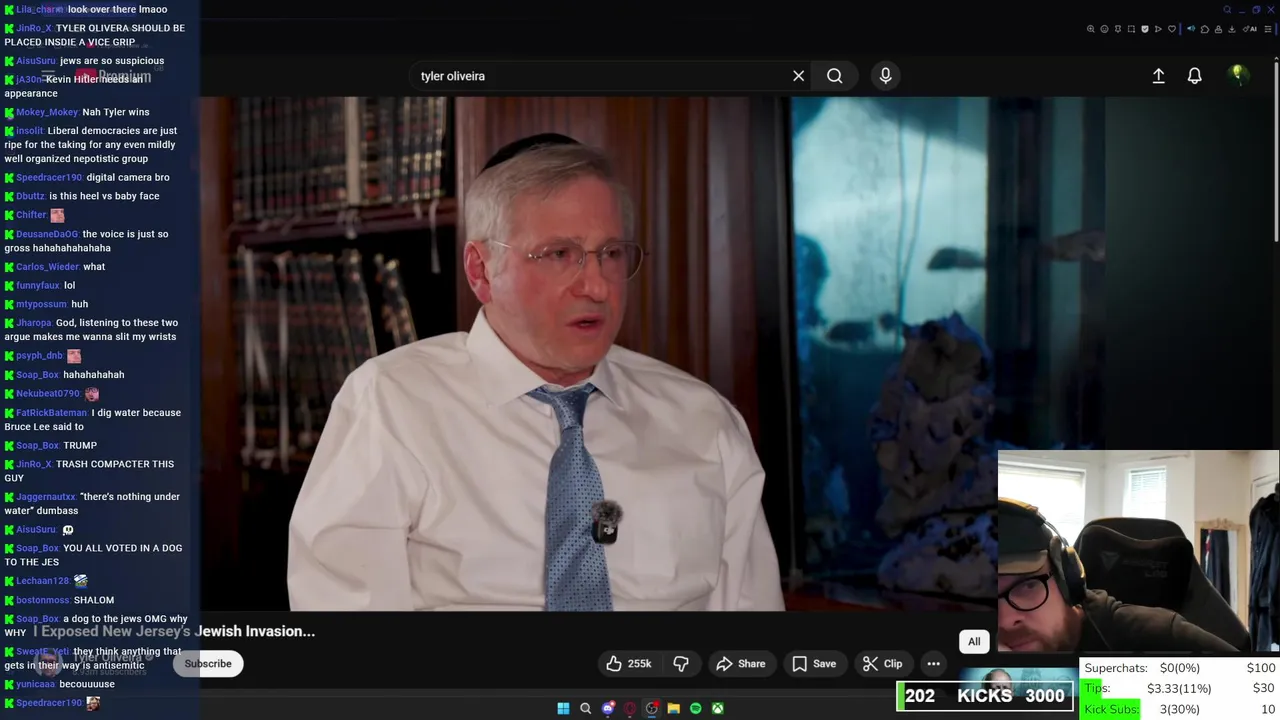
Task: Share the video
Action: pyautogui.click(x=740, y=664)
